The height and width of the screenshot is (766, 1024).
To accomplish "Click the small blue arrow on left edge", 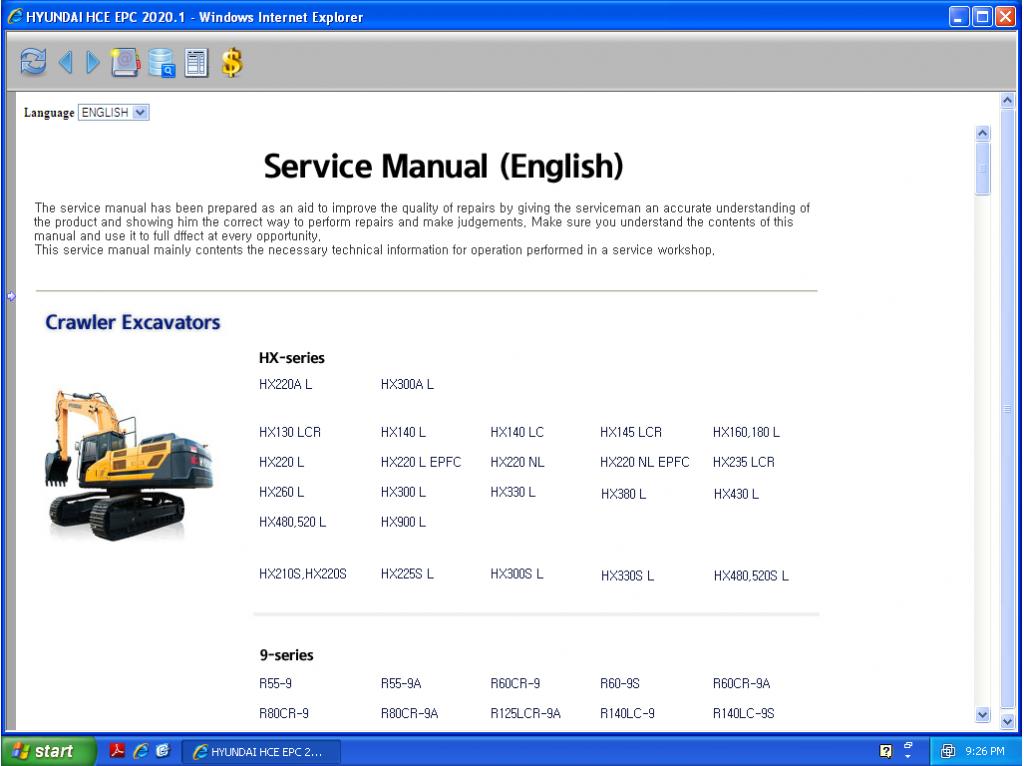I will (x=11, y=296).
